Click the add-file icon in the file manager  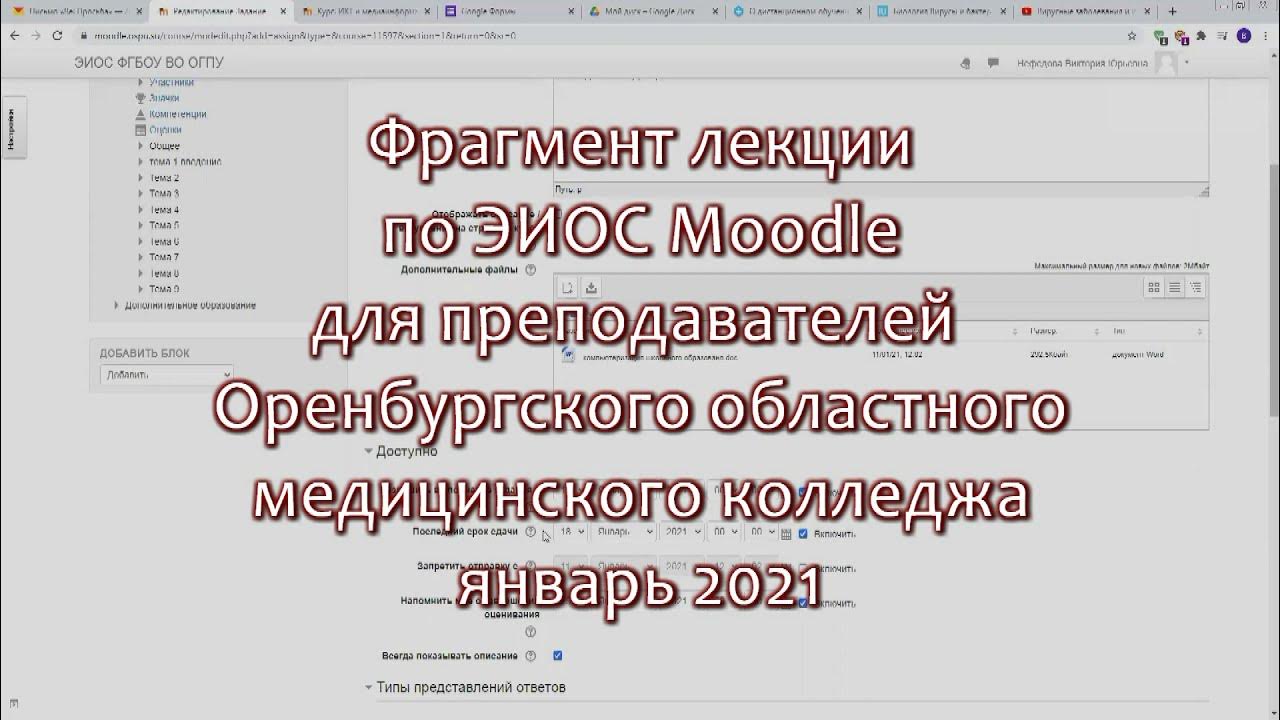(x=567, y=288)
